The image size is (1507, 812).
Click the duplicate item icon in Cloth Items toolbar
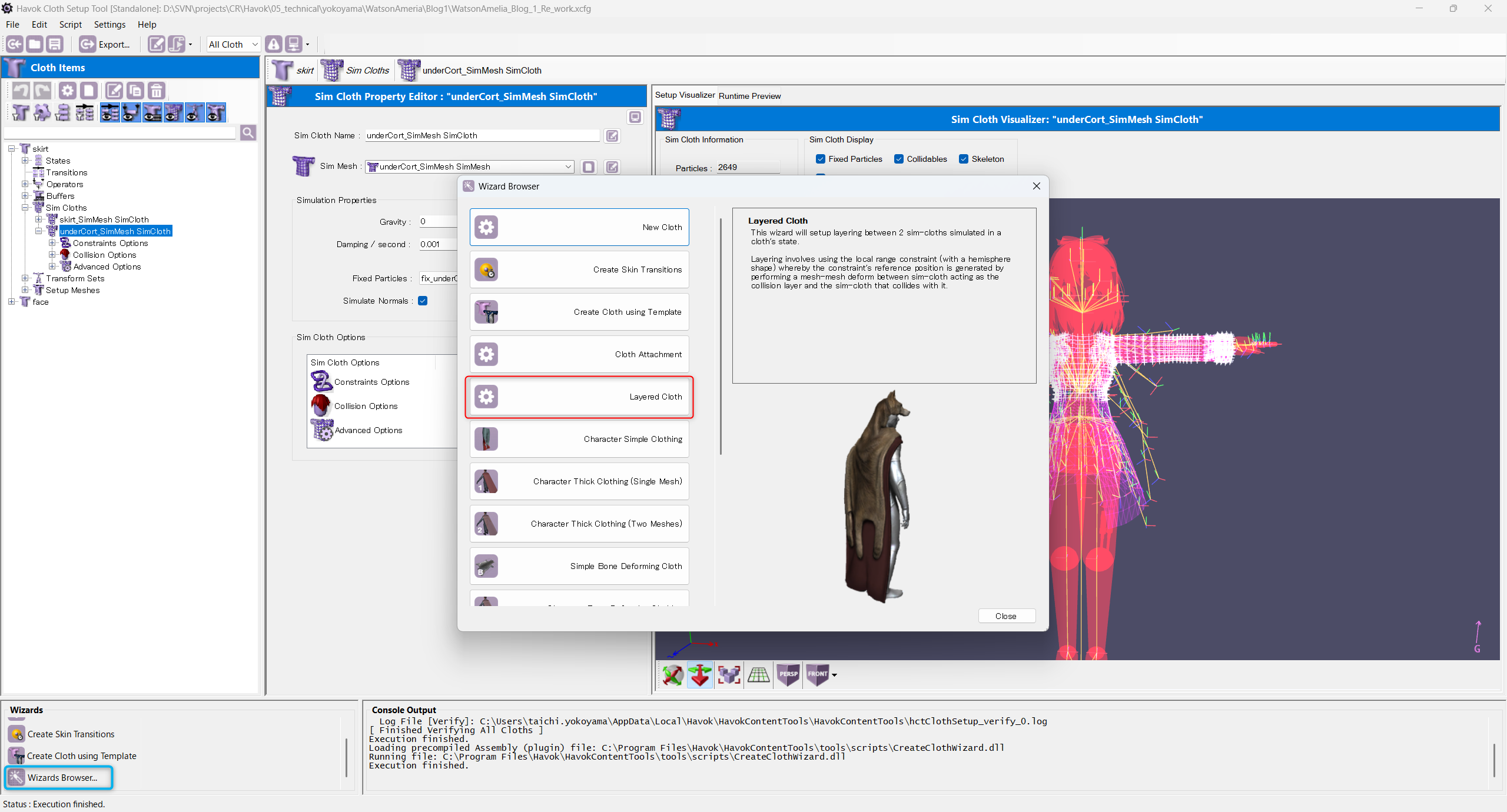coord(135,91)
